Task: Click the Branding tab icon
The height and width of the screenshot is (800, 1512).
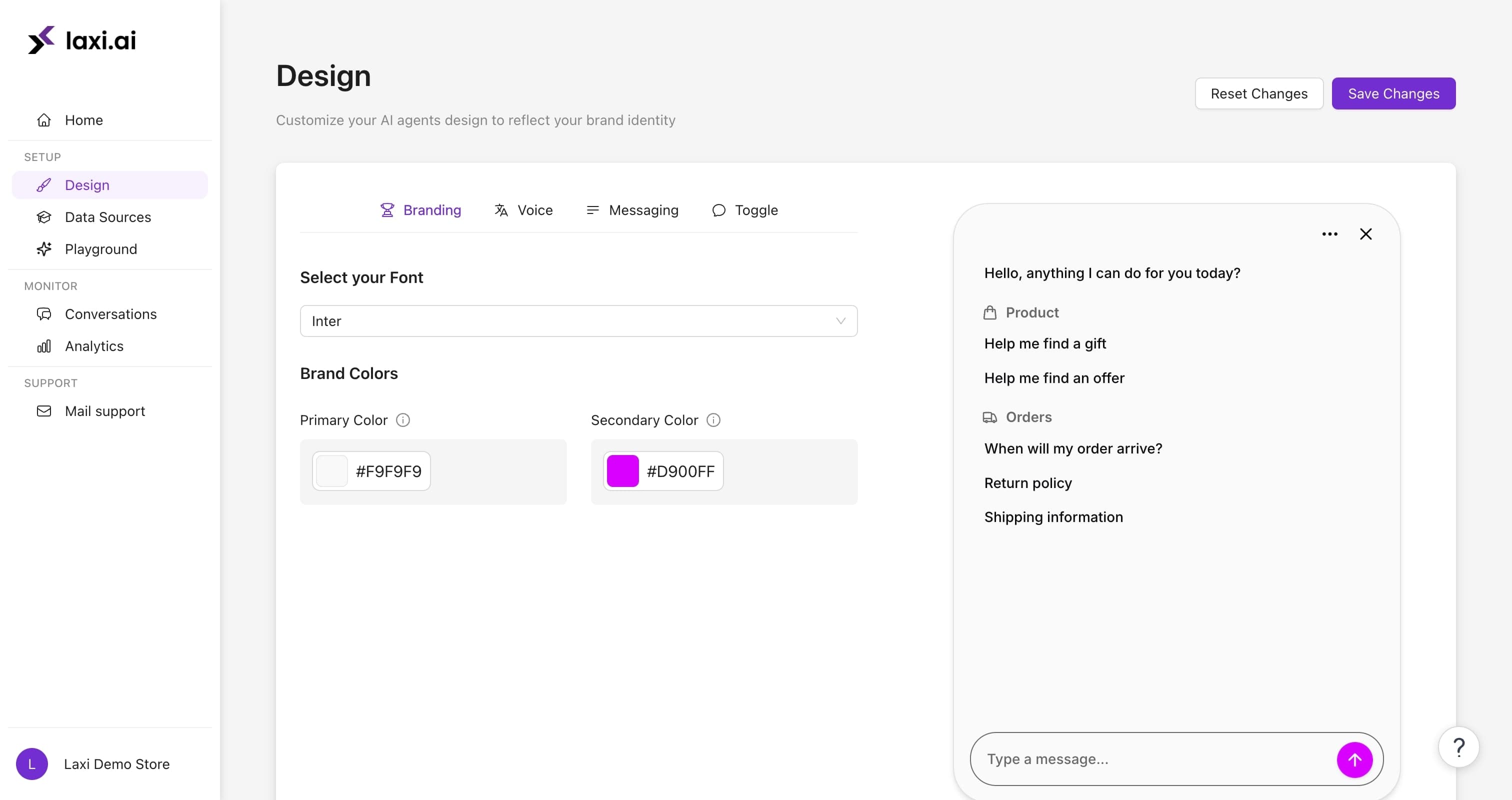Action: (x=387, y=210)
